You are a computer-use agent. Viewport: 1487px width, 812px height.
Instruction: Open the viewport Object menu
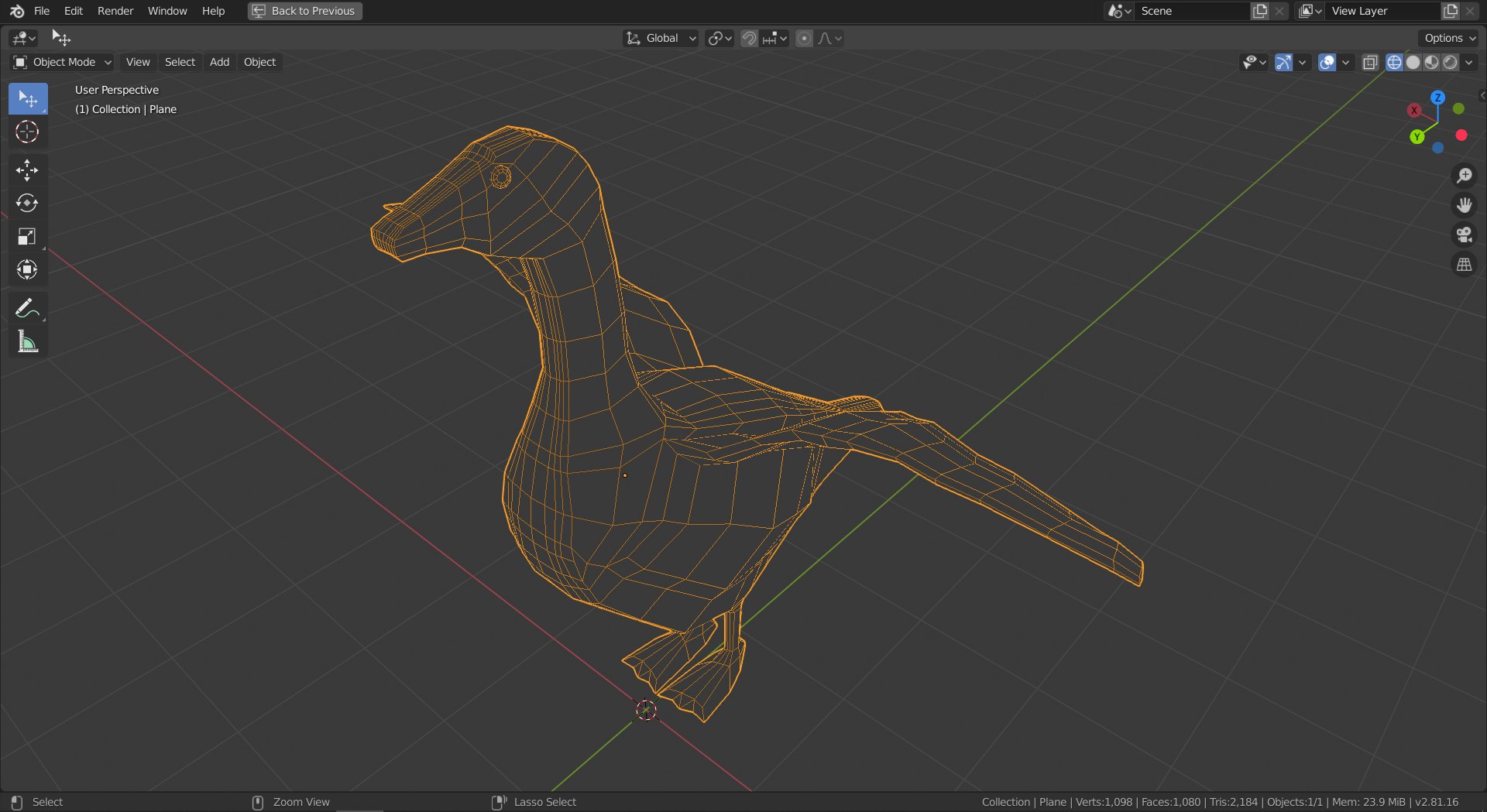pos(259,62)
